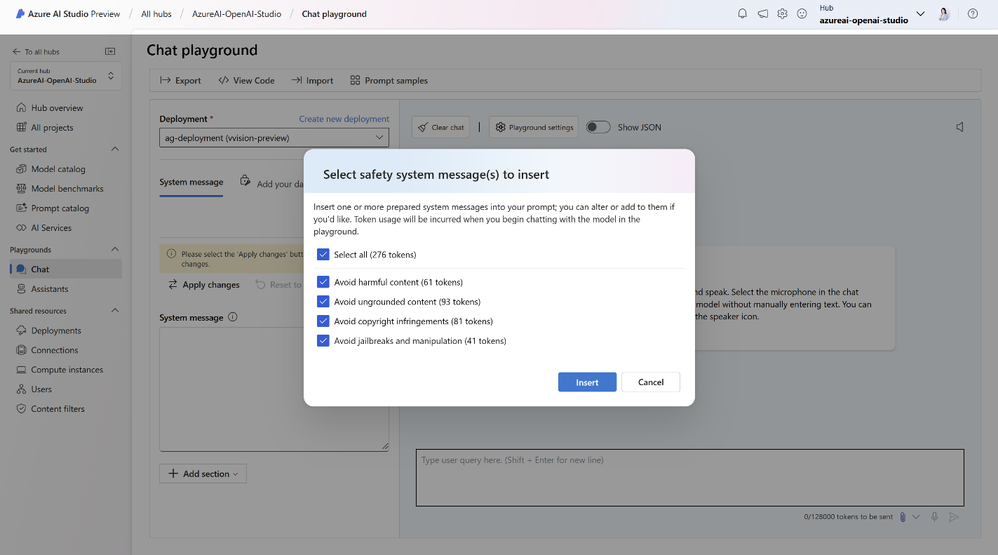The width and height of the screenshot is (998, 555).
Task: Open Model catalog in the sidebar
Action: click(x=58, y=169)
